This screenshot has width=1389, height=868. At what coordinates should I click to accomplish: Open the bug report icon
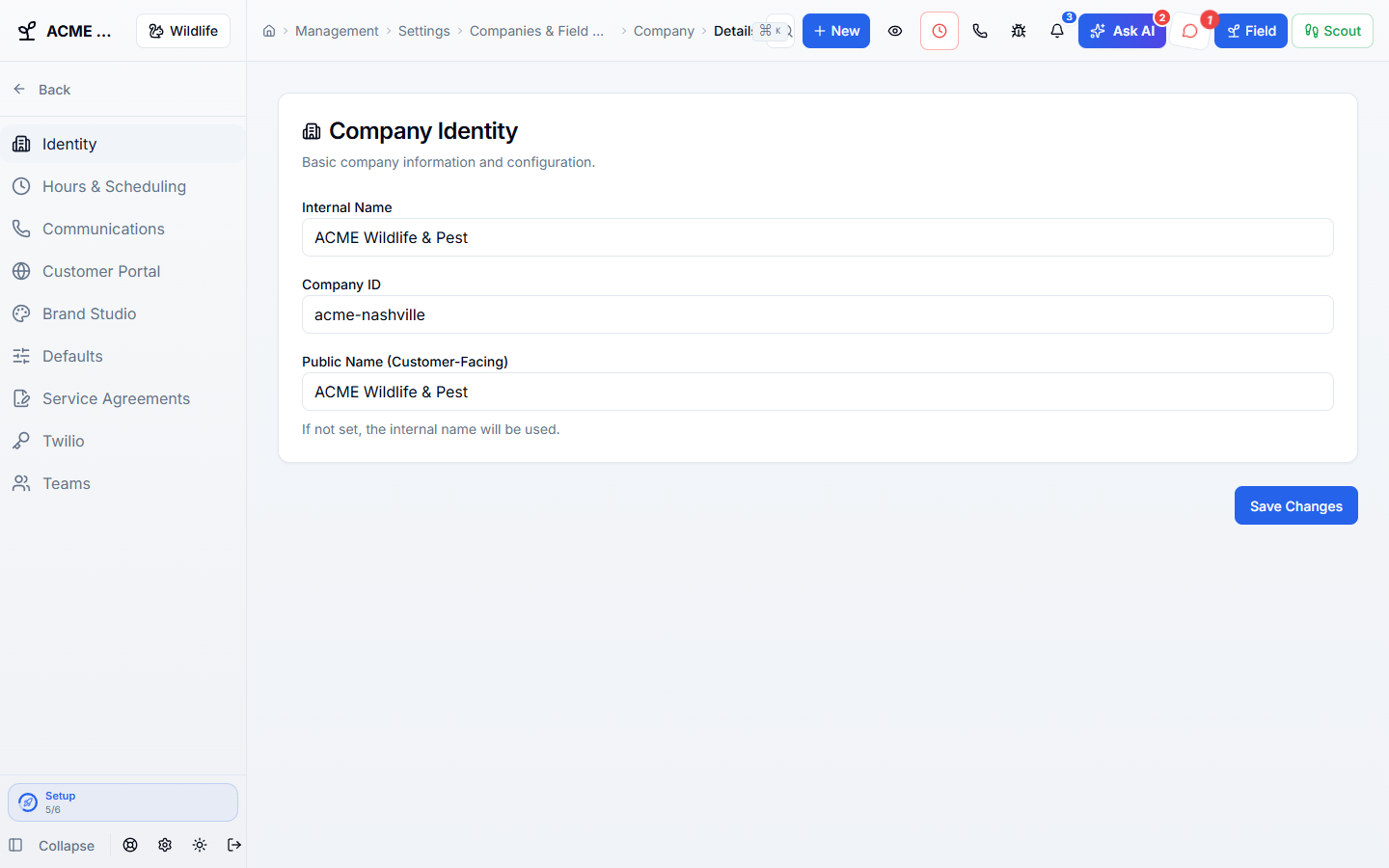tap(1019, 31)
